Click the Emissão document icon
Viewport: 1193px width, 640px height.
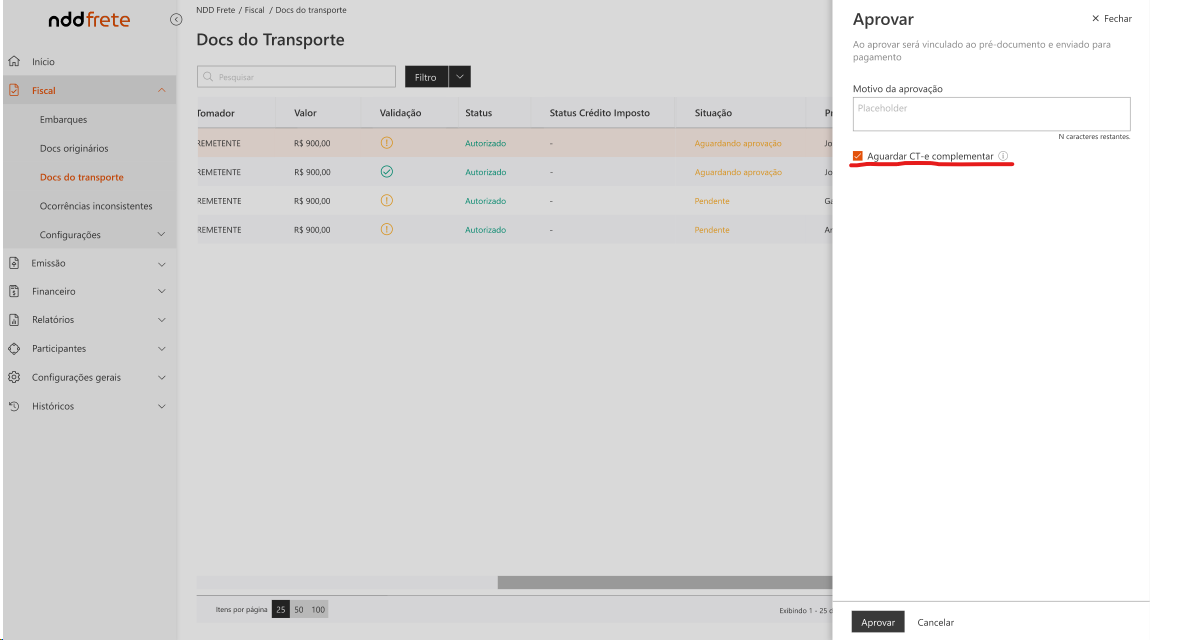(14, 264)
